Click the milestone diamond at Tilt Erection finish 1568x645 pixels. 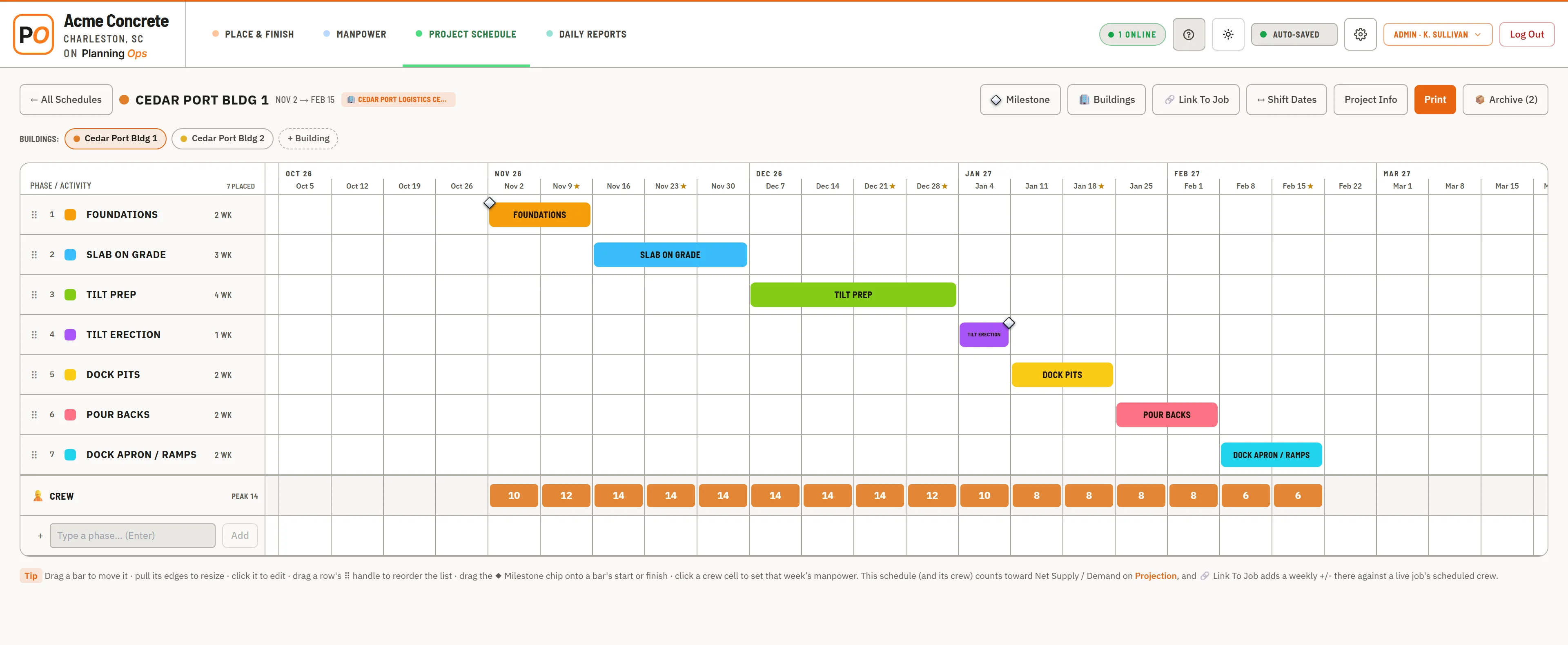click(x=1009, y=322)
